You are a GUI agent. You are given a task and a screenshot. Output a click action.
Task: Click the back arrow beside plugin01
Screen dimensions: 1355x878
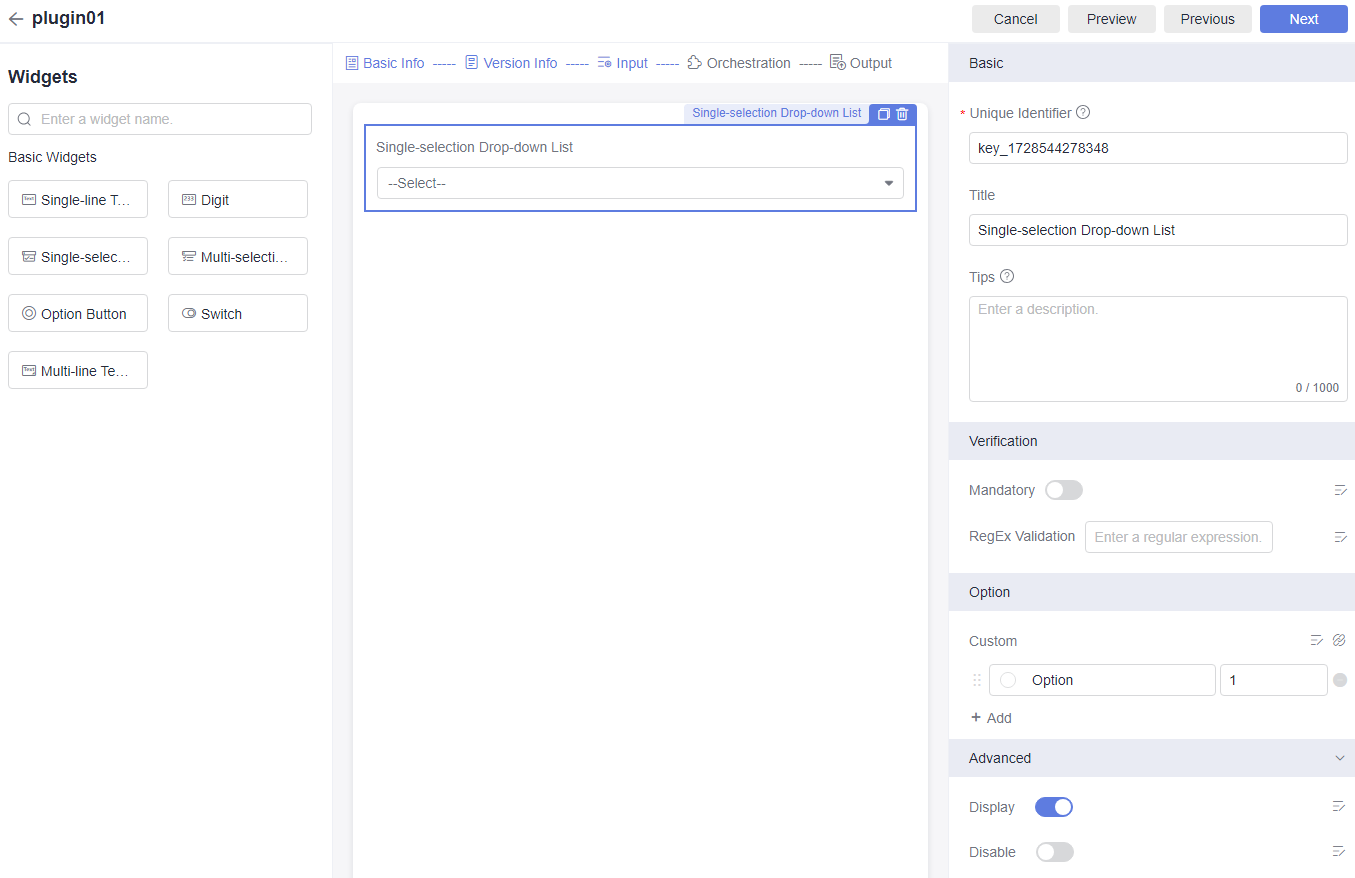(x=16, y=19)
